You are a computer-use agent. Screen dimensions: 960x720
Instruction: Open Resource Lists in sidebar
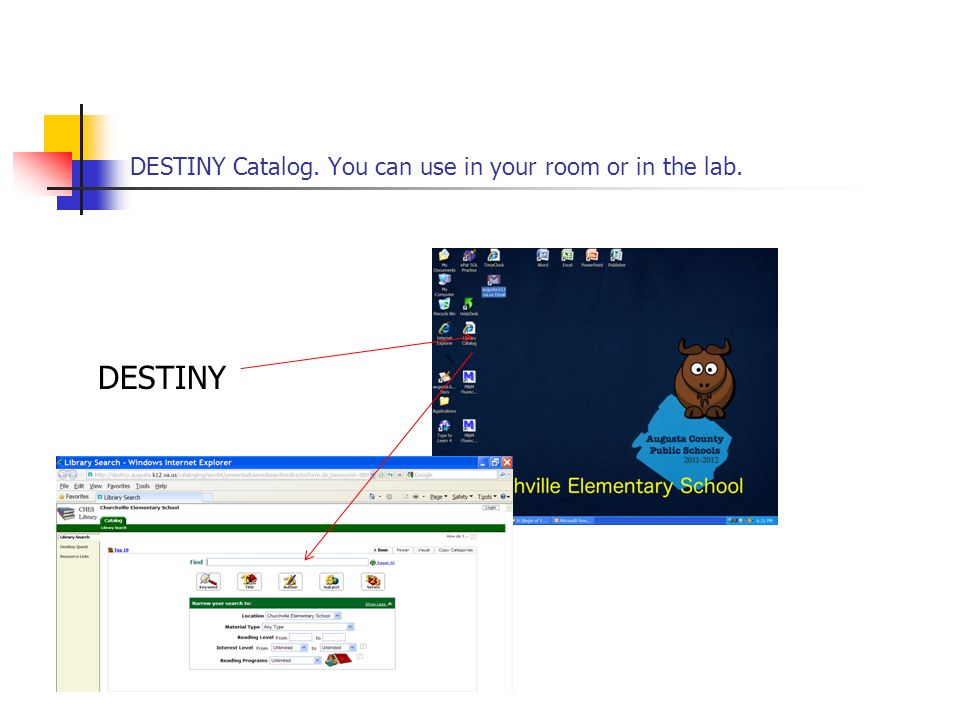pos(74,557)
